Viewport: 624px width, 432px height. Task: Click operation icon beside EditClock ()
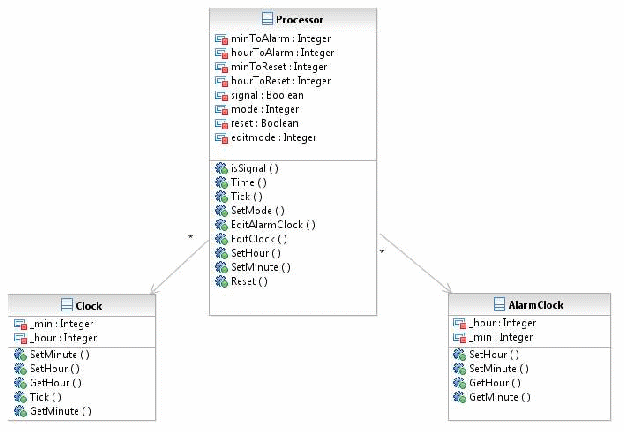[221, 239]
